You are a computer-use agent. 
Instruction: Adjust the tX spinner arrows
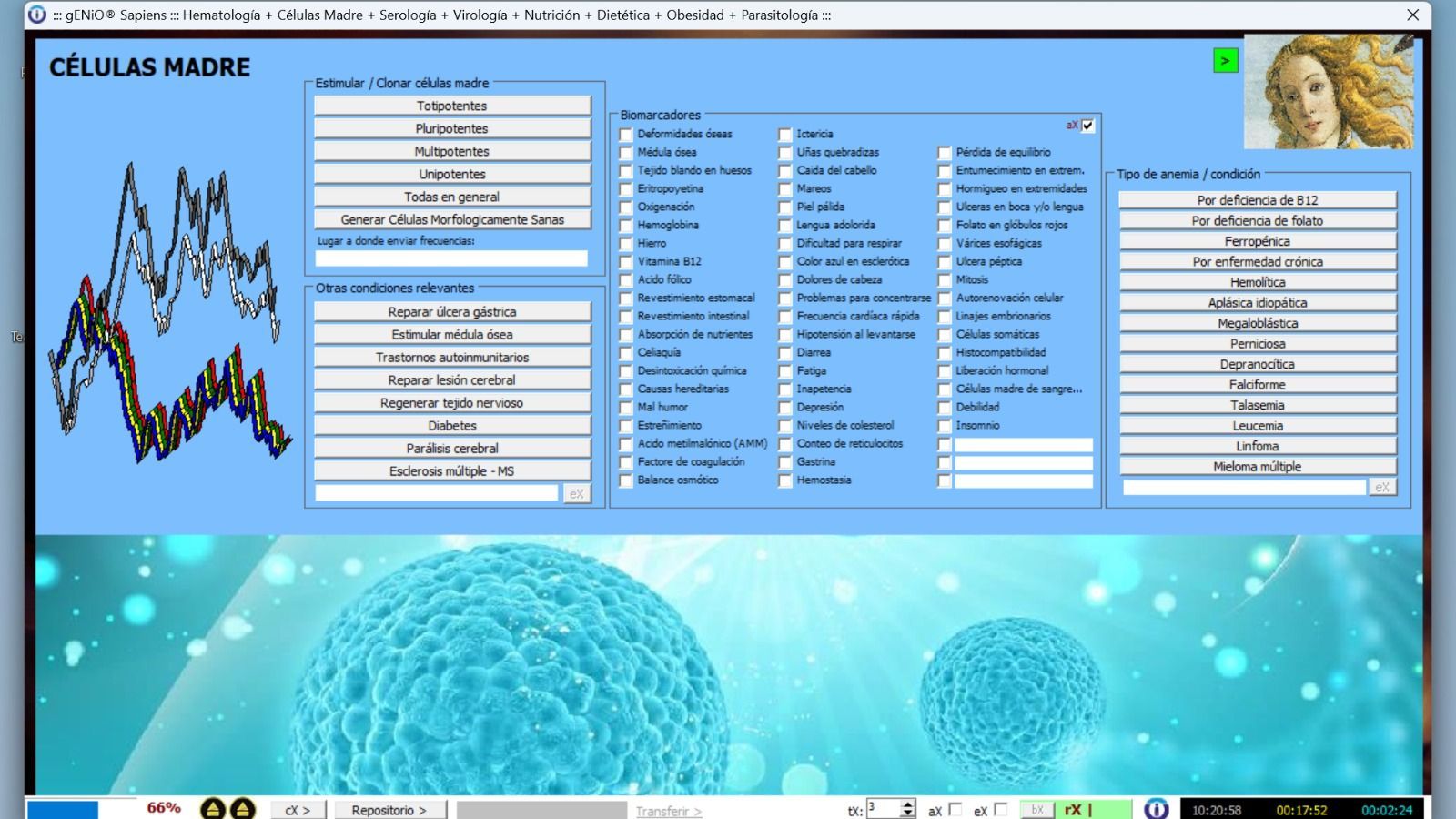(x=907, y=809)
